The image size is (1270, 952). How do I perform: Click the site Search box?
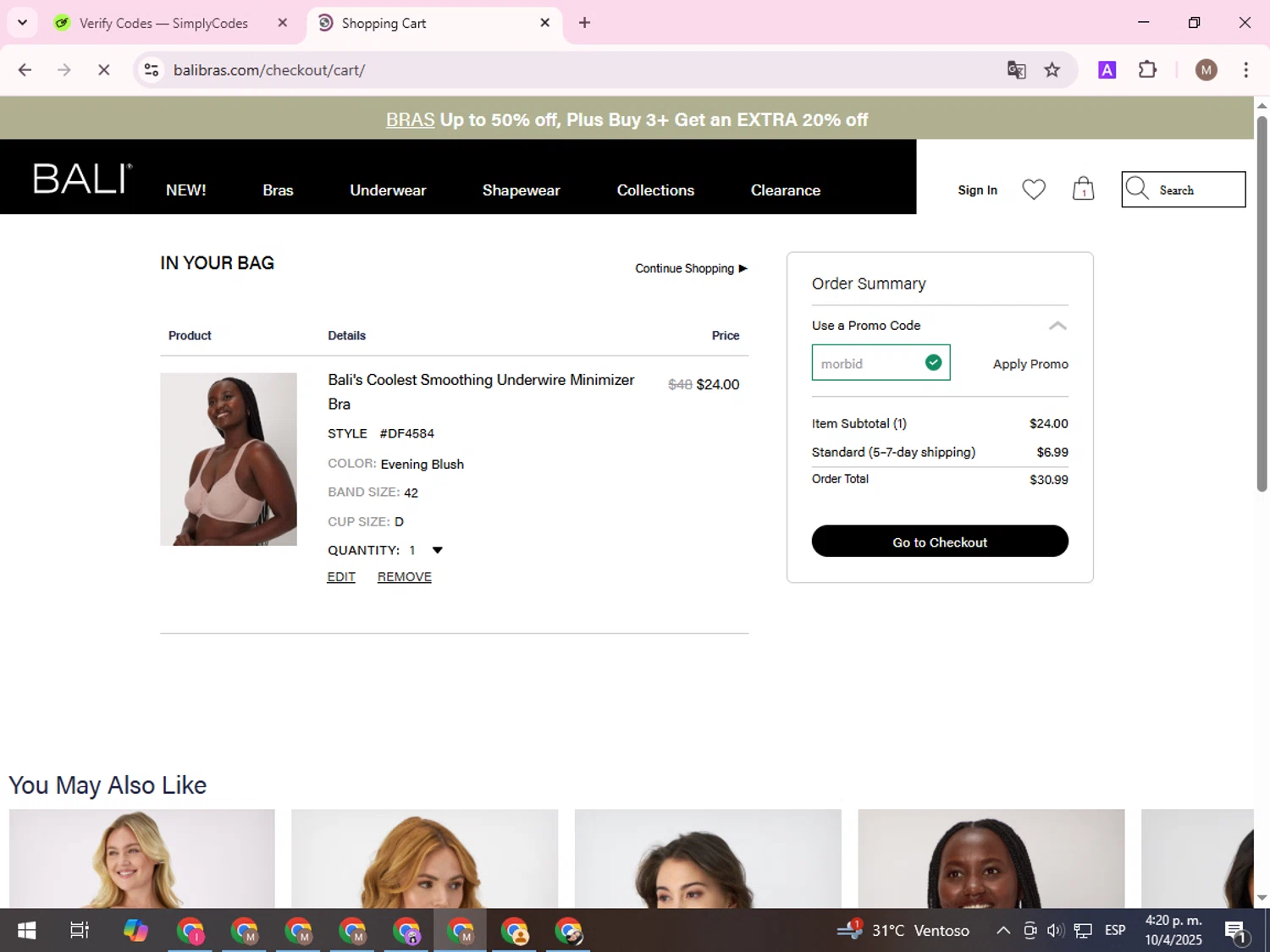pos(1183,190)
